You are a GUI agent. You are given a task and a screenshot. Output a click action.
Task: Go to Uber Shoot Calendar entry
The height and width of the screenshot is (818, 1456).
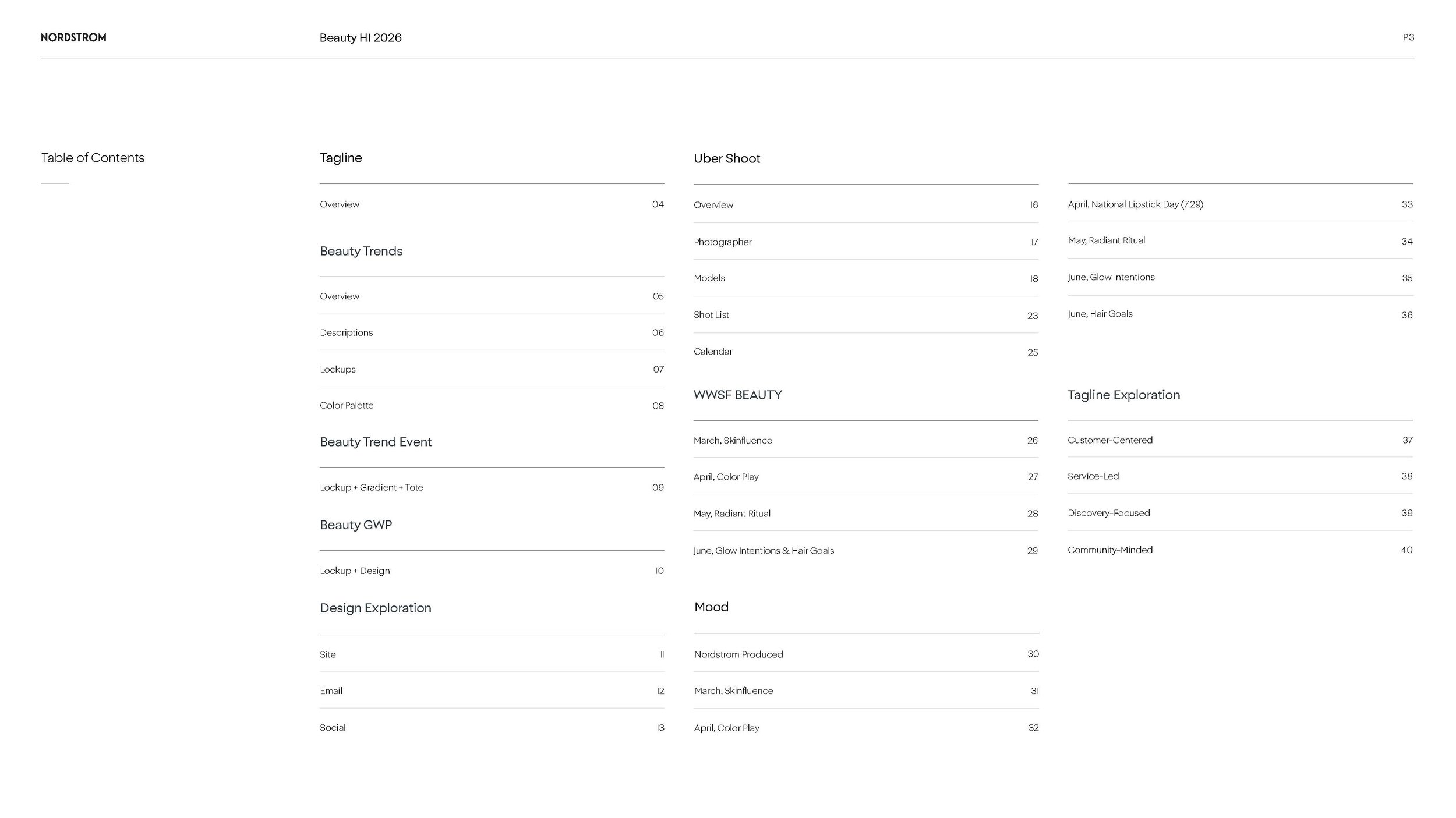tap(713, 351)
